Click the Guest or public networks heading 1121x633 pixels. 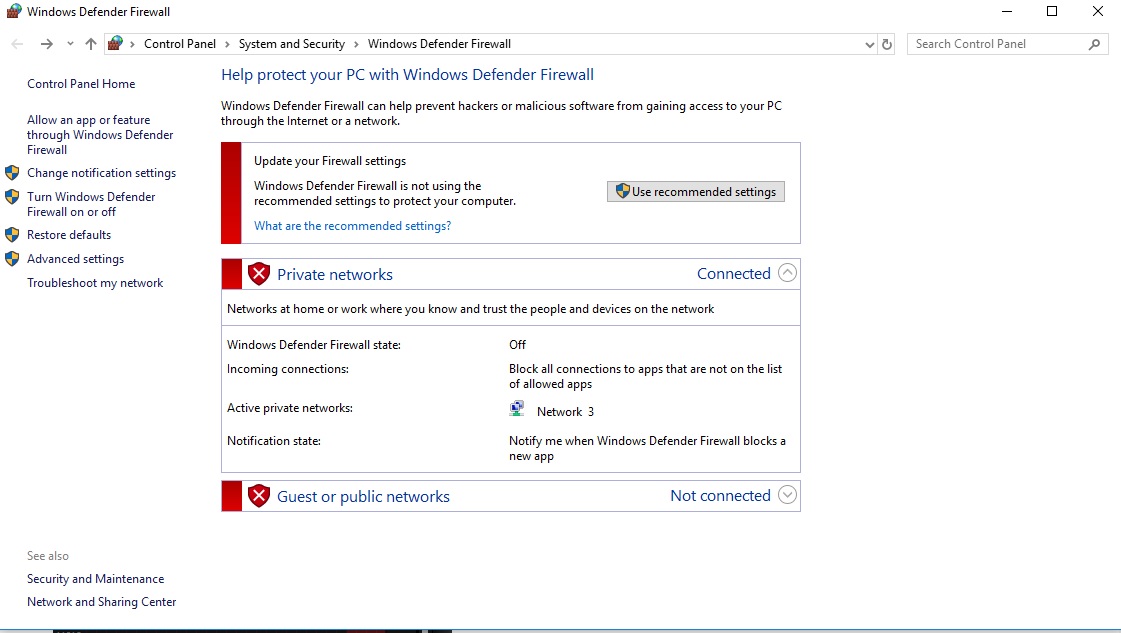click(363, 496)
